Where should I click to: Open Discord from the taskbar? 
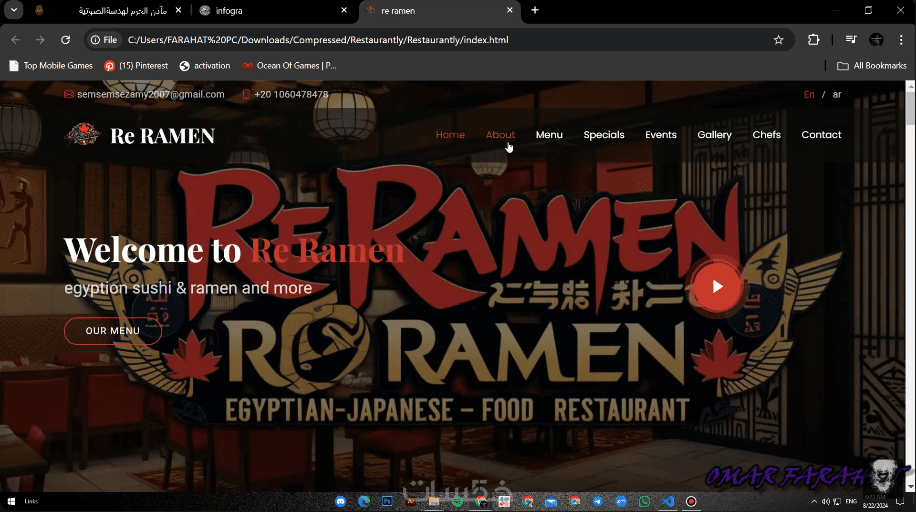[x=341, y=501]
